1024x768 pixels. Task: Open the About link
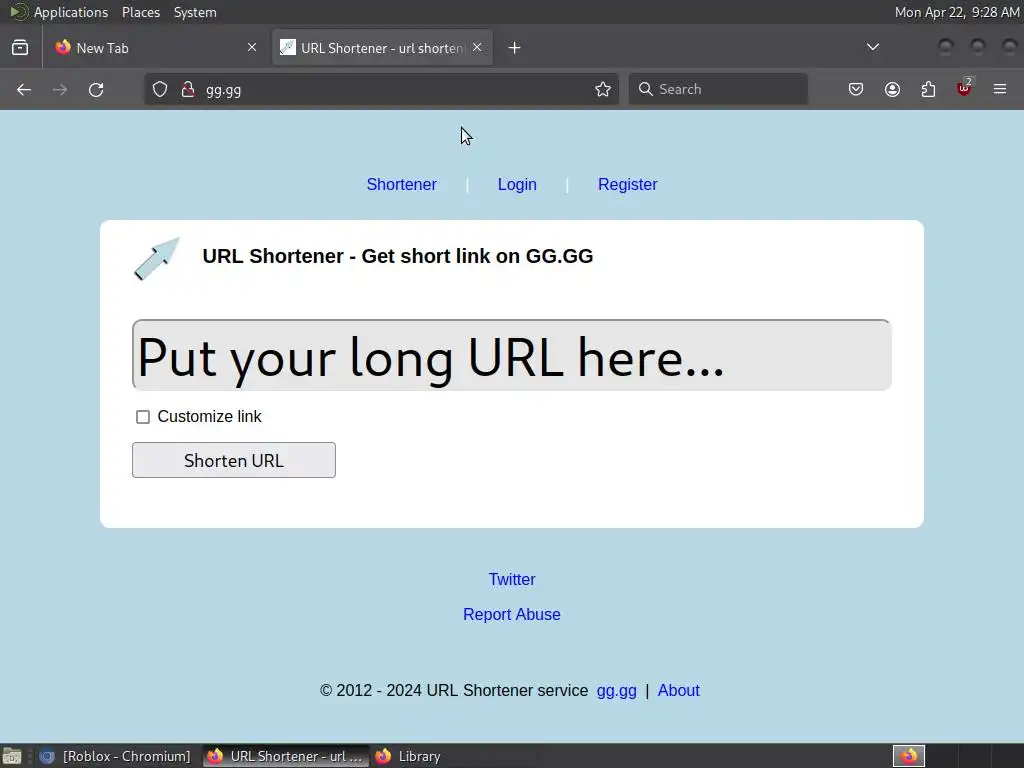[x=679, y=691]
